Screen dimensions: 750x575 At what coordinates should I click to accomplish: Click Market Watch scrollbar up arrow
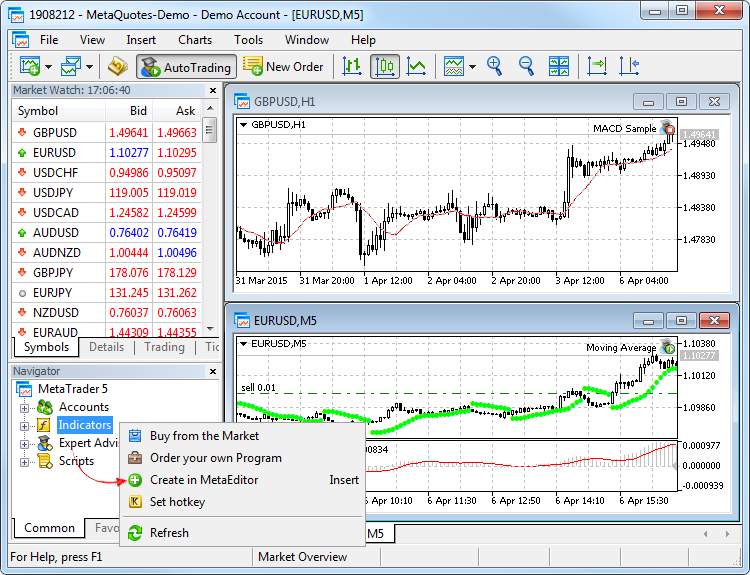point(210,109)
